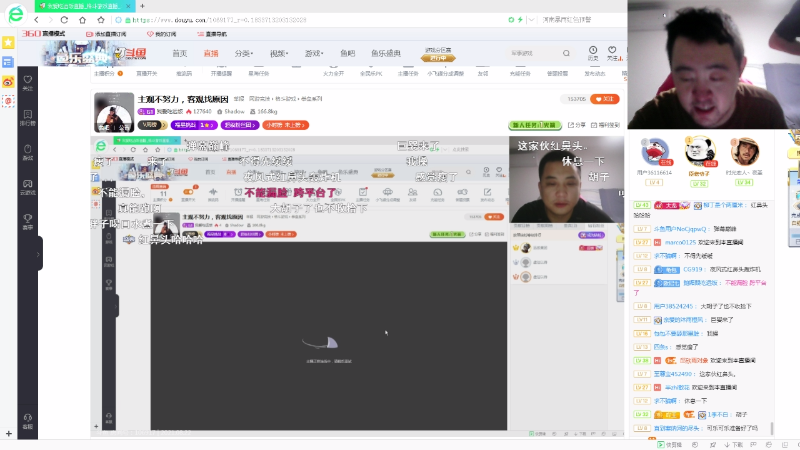Add a sidebar app with the bottom plus icon
The height and width of the screenshot is (450, 800).
tap(8, 434)
